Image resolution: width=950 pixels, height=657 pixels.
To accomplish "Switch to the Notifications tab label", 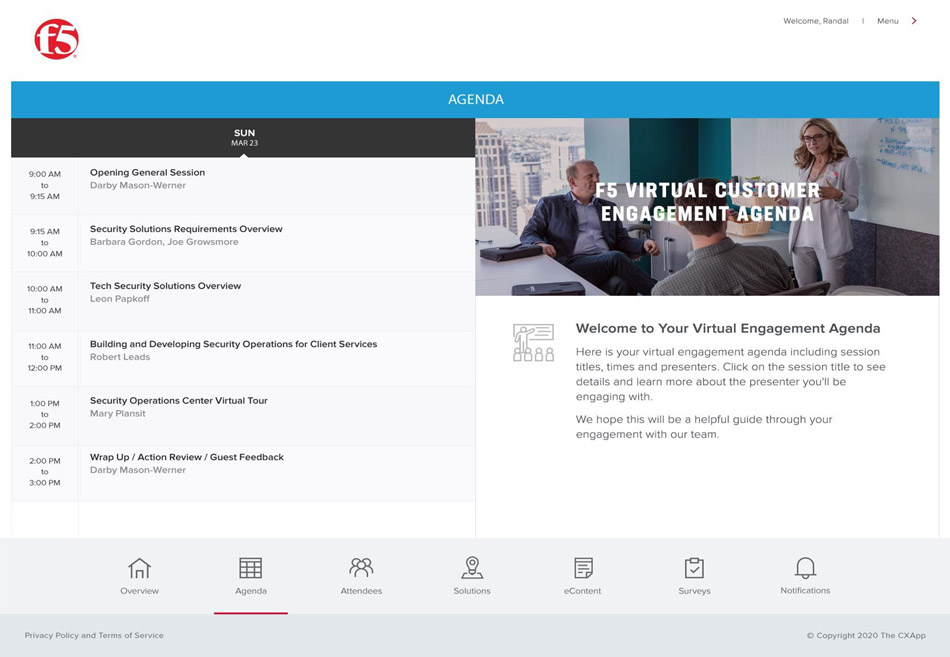I will [805, 590].
